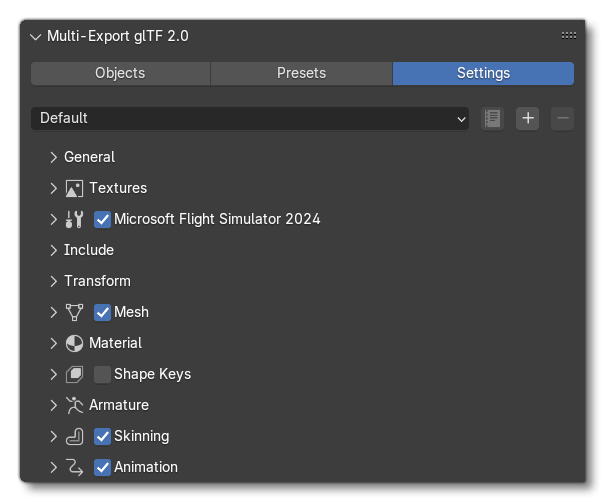Expand the Armature section chevron

(x=53, y=406)
